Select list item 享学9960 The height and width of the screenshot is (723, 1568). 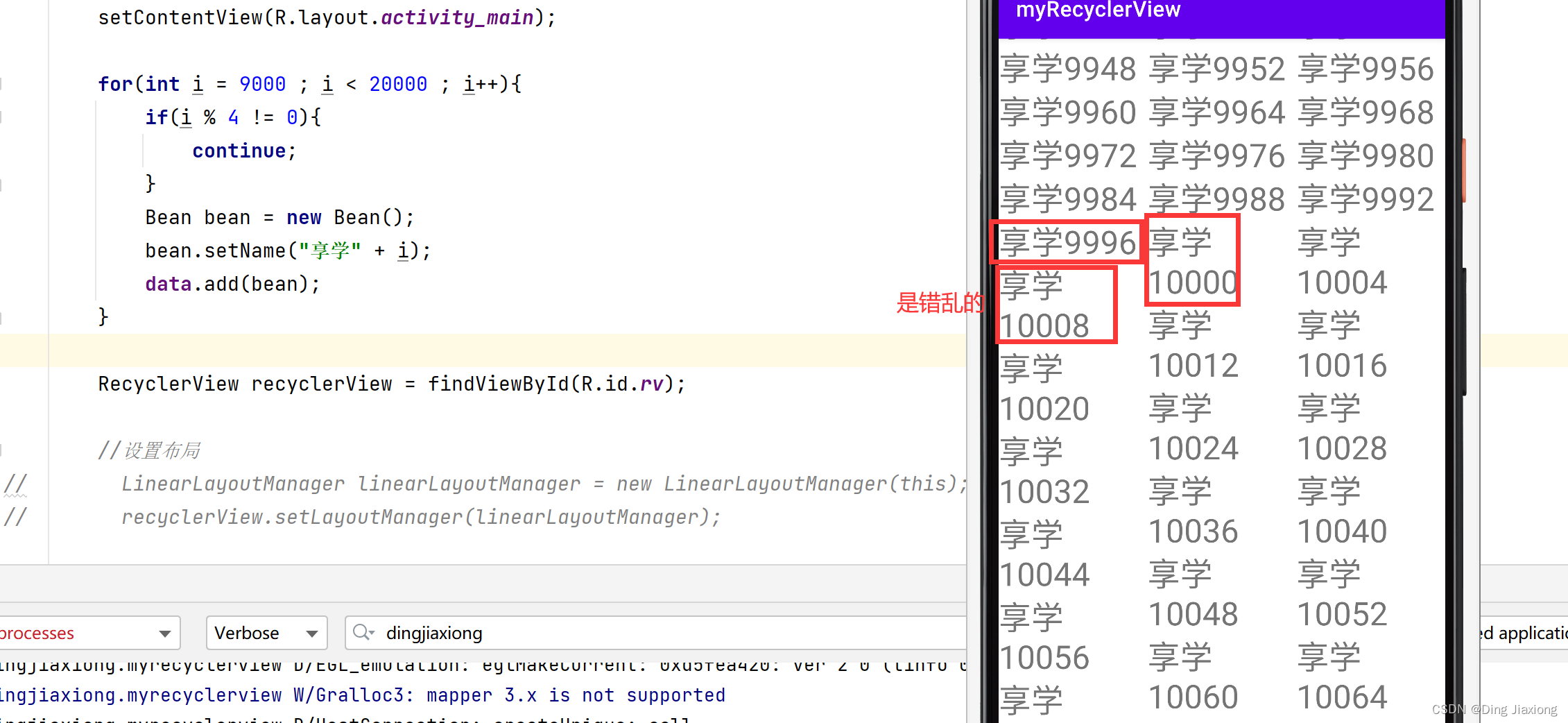[1068, 113]
